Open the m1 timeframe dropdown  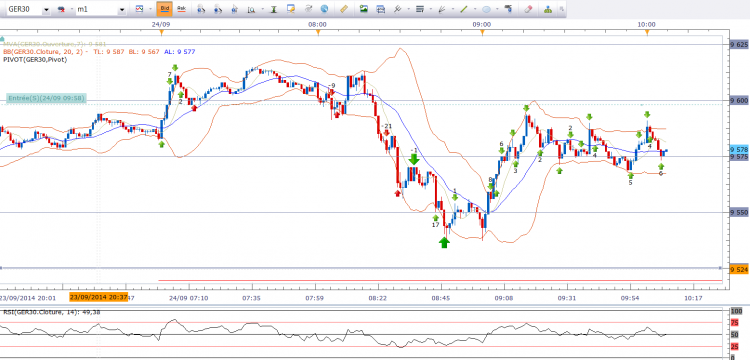point(121,10)
